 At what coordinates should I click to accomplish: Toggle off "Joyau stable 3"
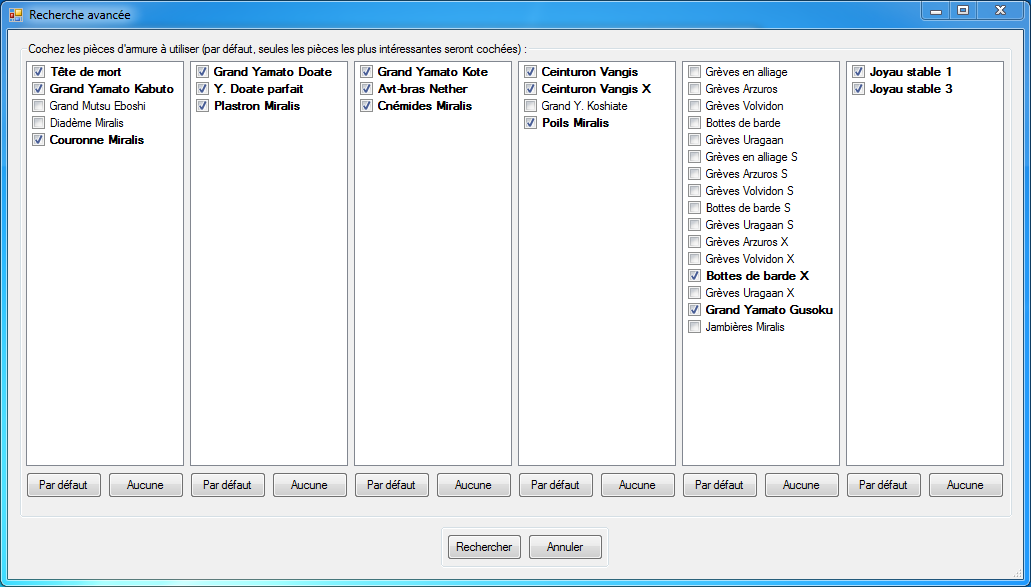858,89
